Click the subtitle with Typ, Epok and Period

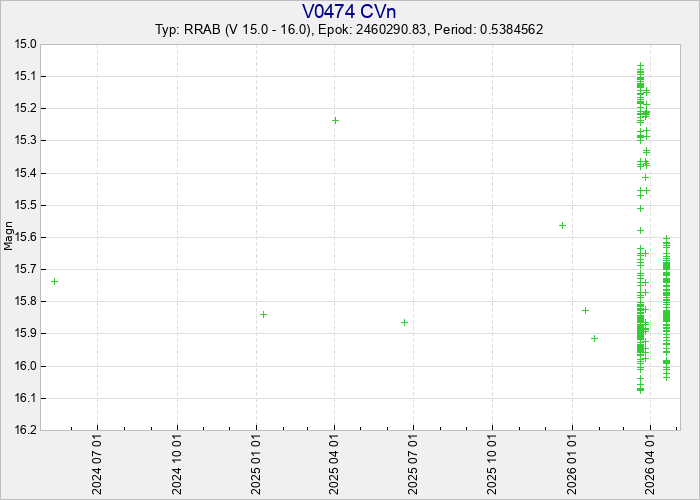tap(349, 30)
